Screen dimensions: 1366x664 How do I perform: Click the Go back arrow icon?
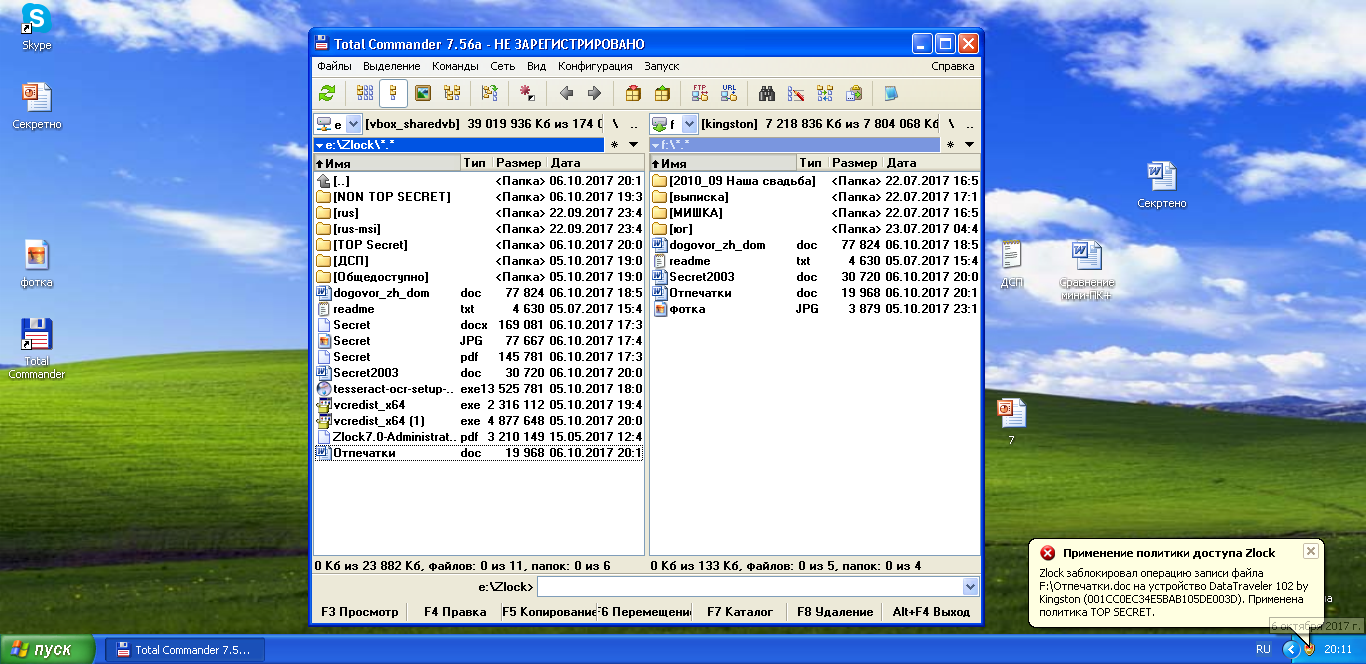coord(566,94)
